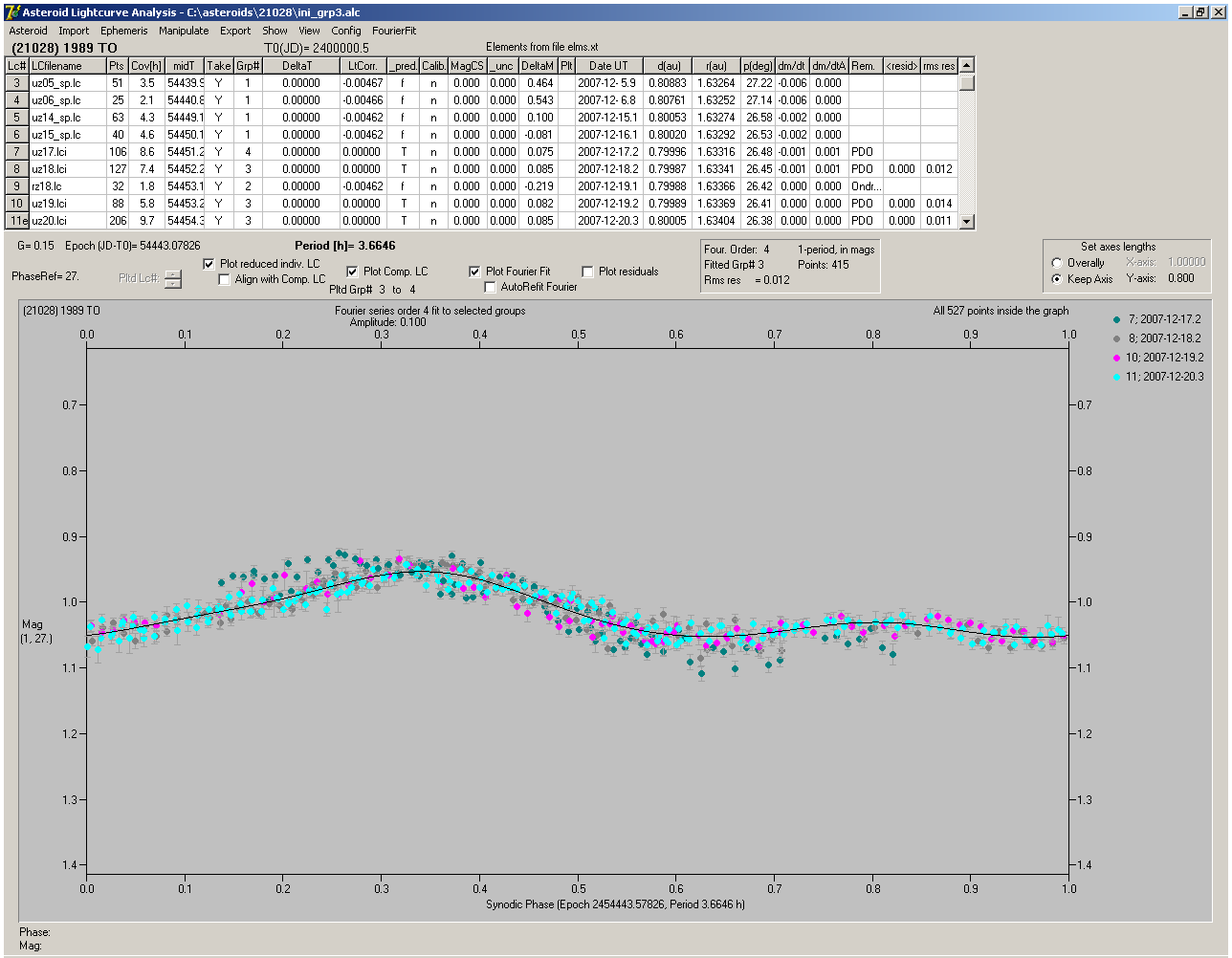The width and height of the screenshot is (1232, 958).
Task: Open the FourierFit menu
Action: [394, 31]
